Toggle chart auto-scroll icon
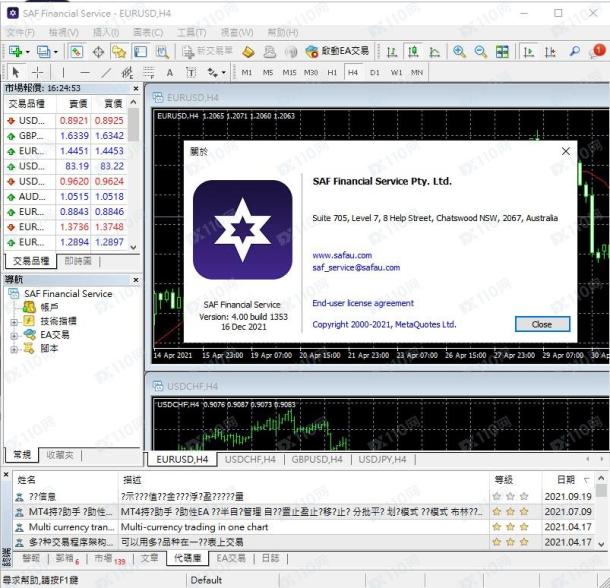The width and height of the screenshot is (610, 588). pyautogui.click(x=528, y=52)
